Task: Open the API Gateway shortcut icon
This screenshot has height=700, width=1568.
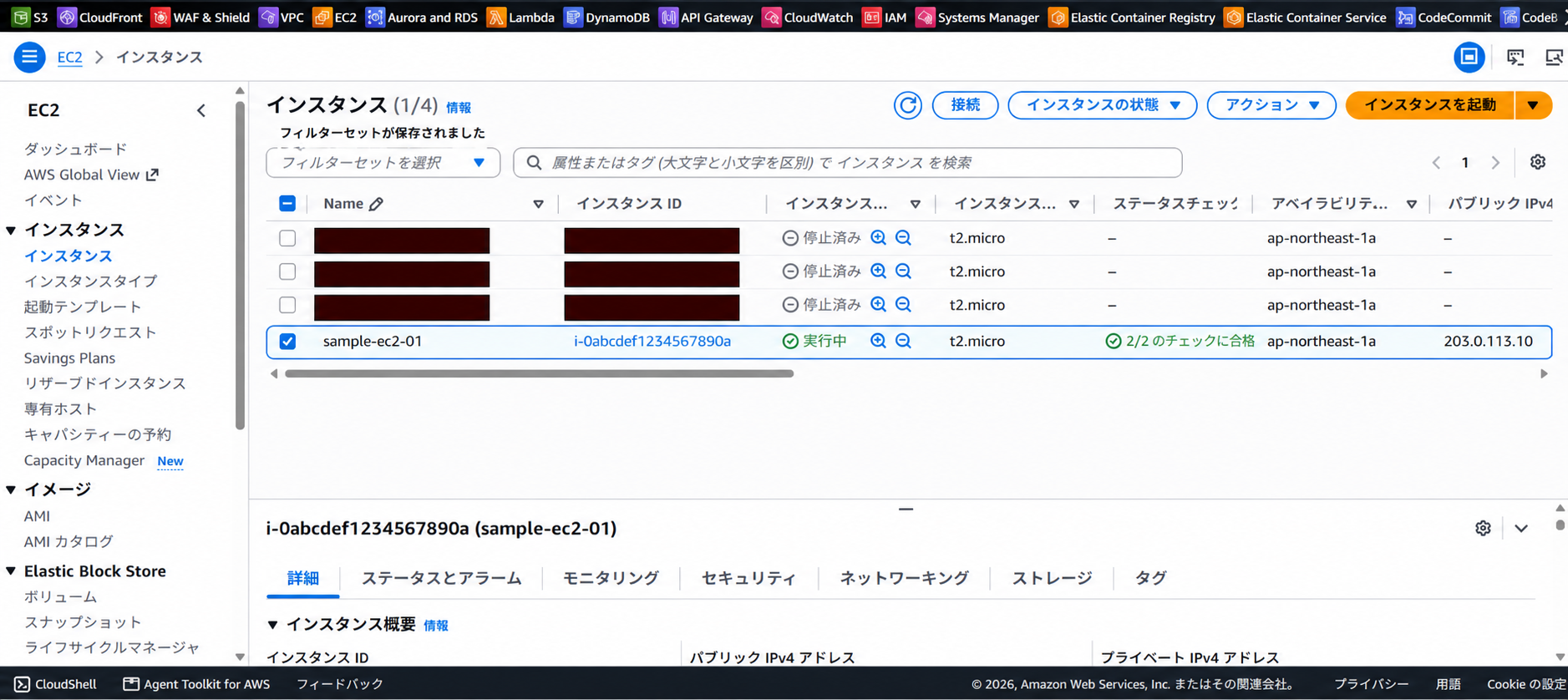Action: [668, 17]
